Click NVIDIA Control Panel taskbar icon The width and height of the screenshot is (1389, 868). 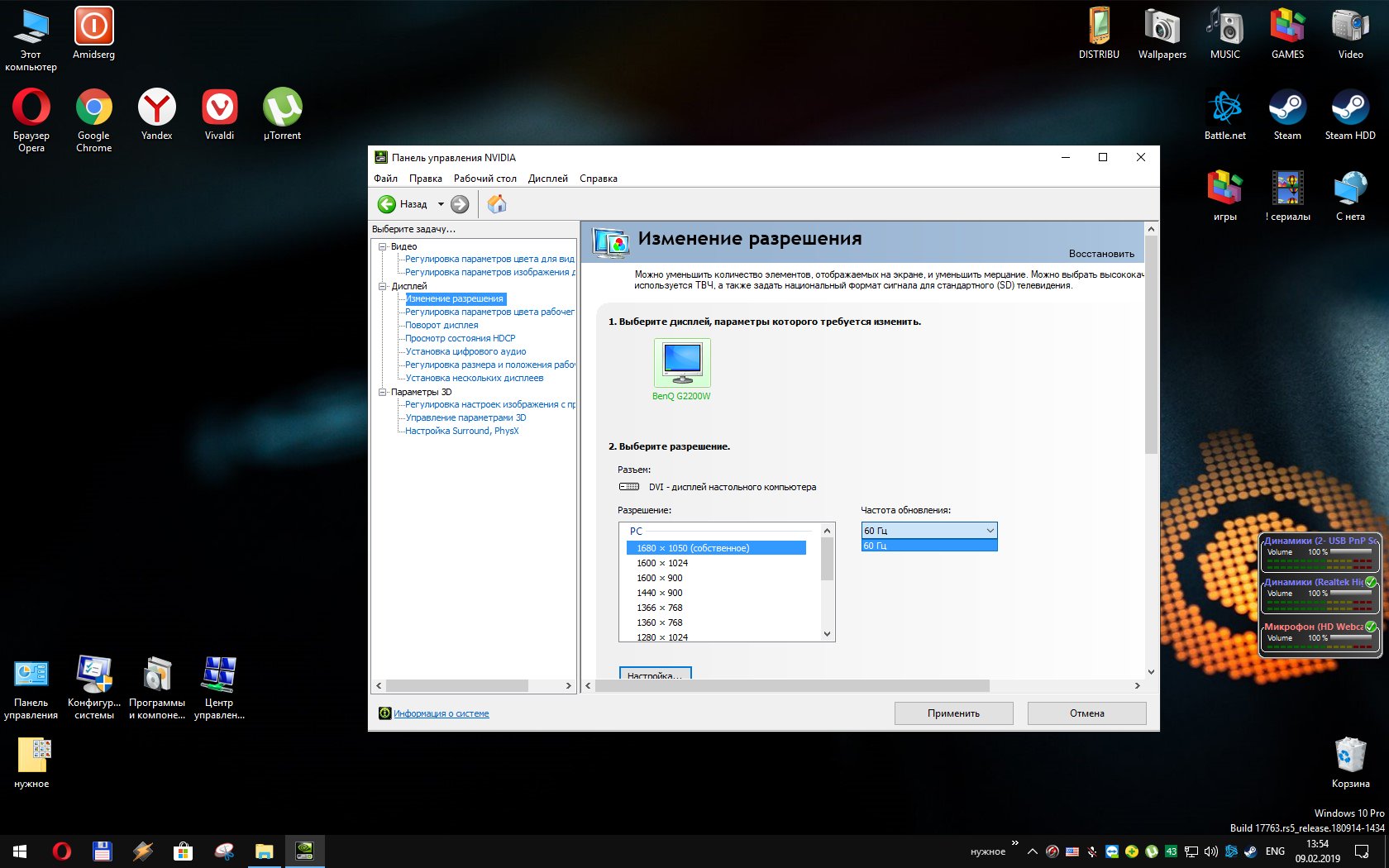[304, 851]
